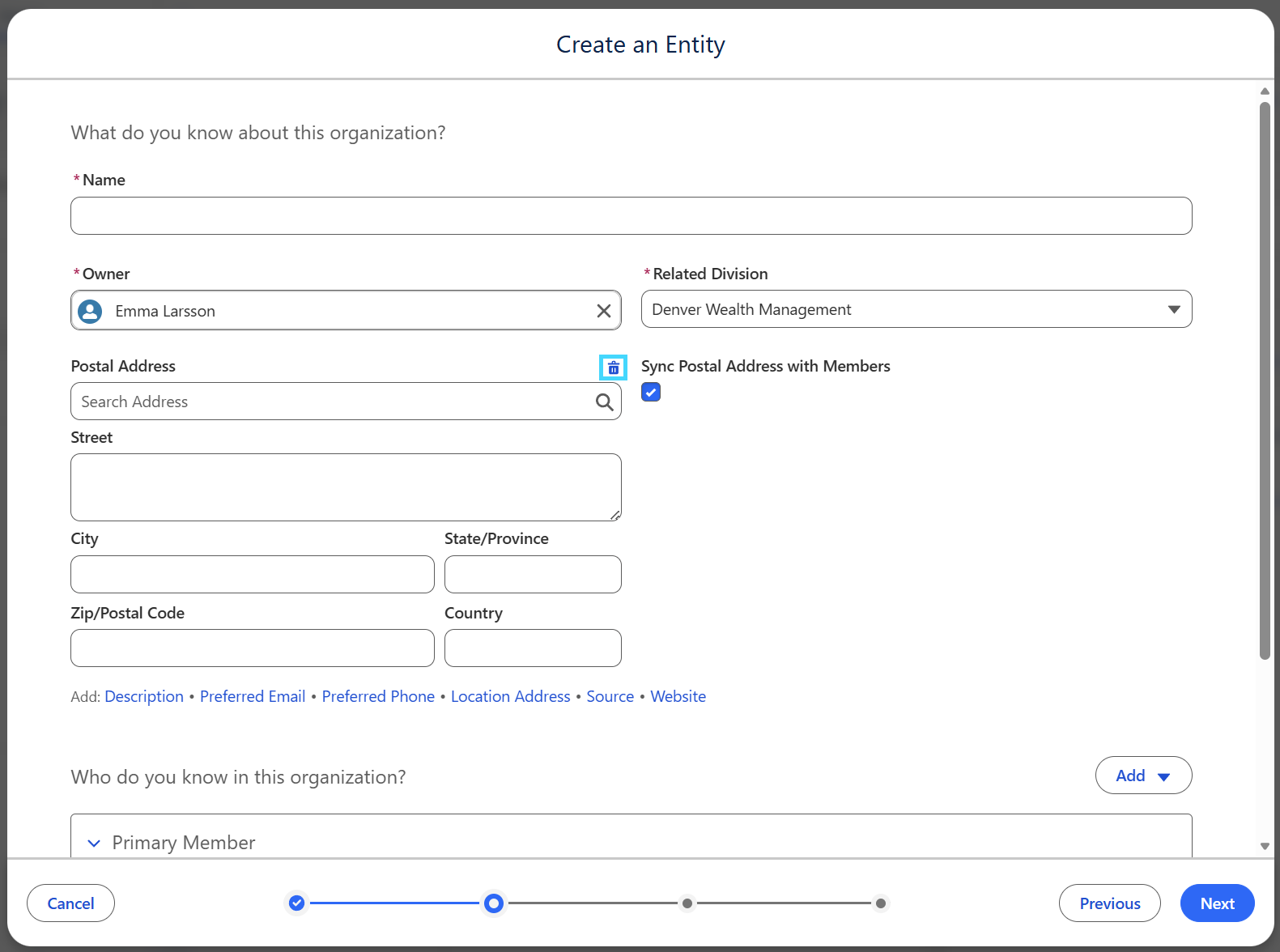Add the Website field link
The image size is (1280, 952).
[678, 696]
